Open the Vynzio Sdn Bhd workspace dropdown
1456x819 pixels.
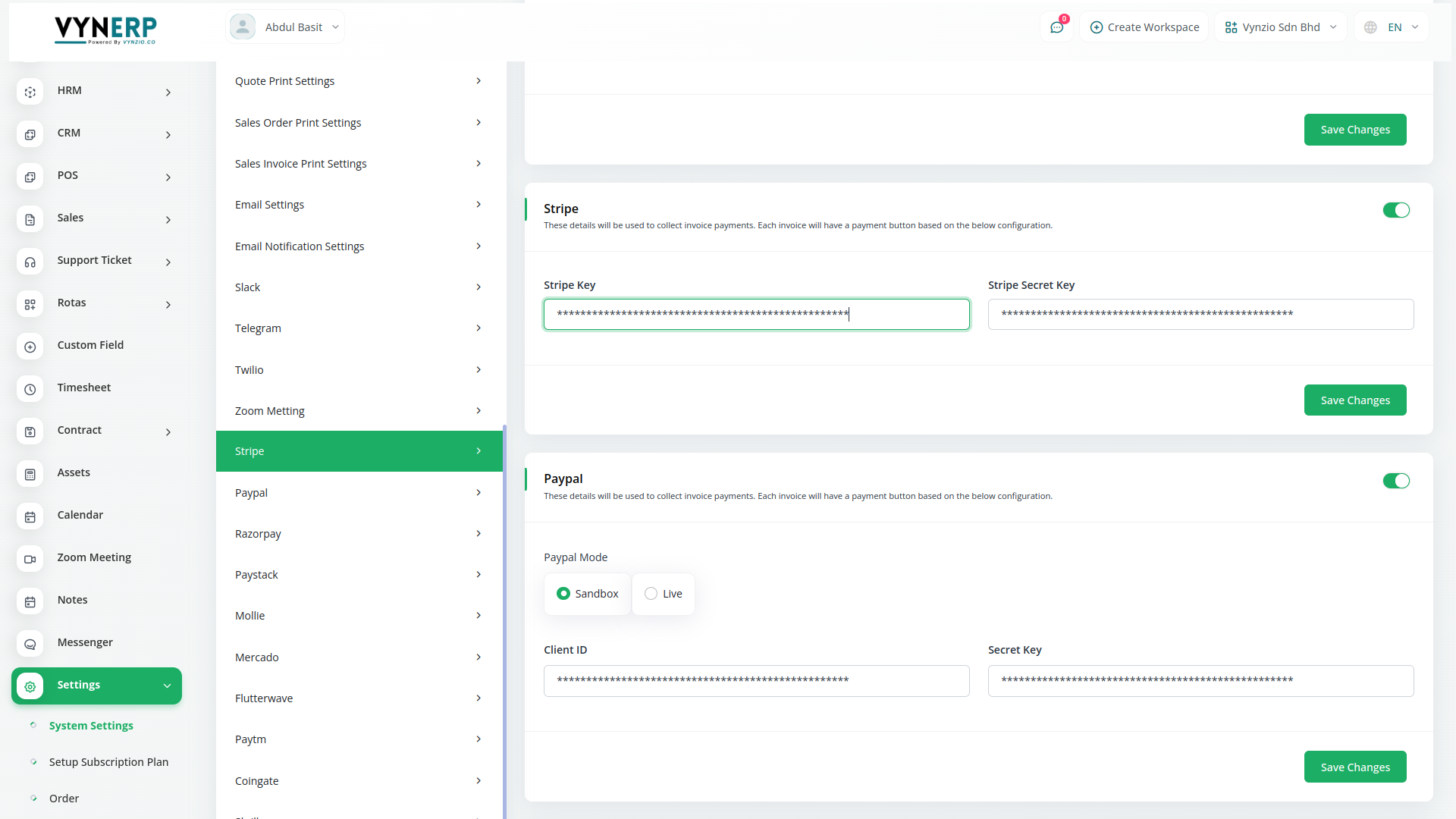click(x=1280, y=27)
